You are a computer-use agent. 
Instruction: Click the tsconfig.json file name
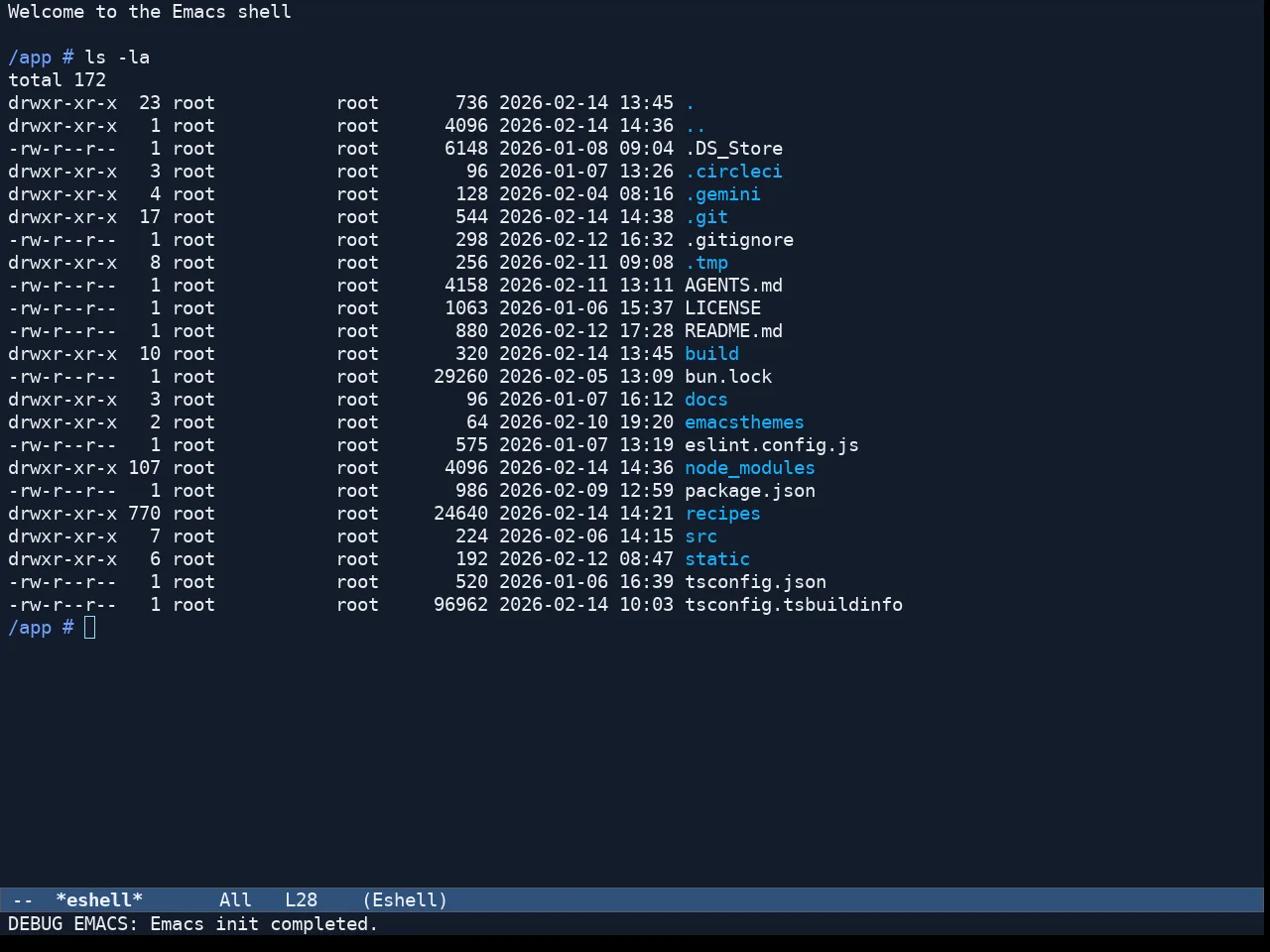[x=755, y=582]
